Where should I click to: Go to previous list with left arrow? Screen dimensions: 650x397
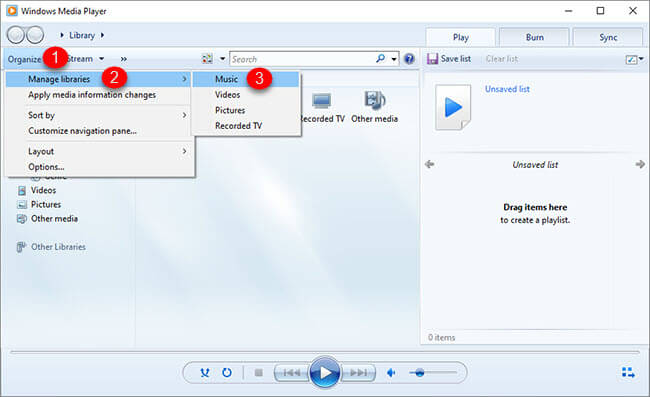[x=429, y=165]
